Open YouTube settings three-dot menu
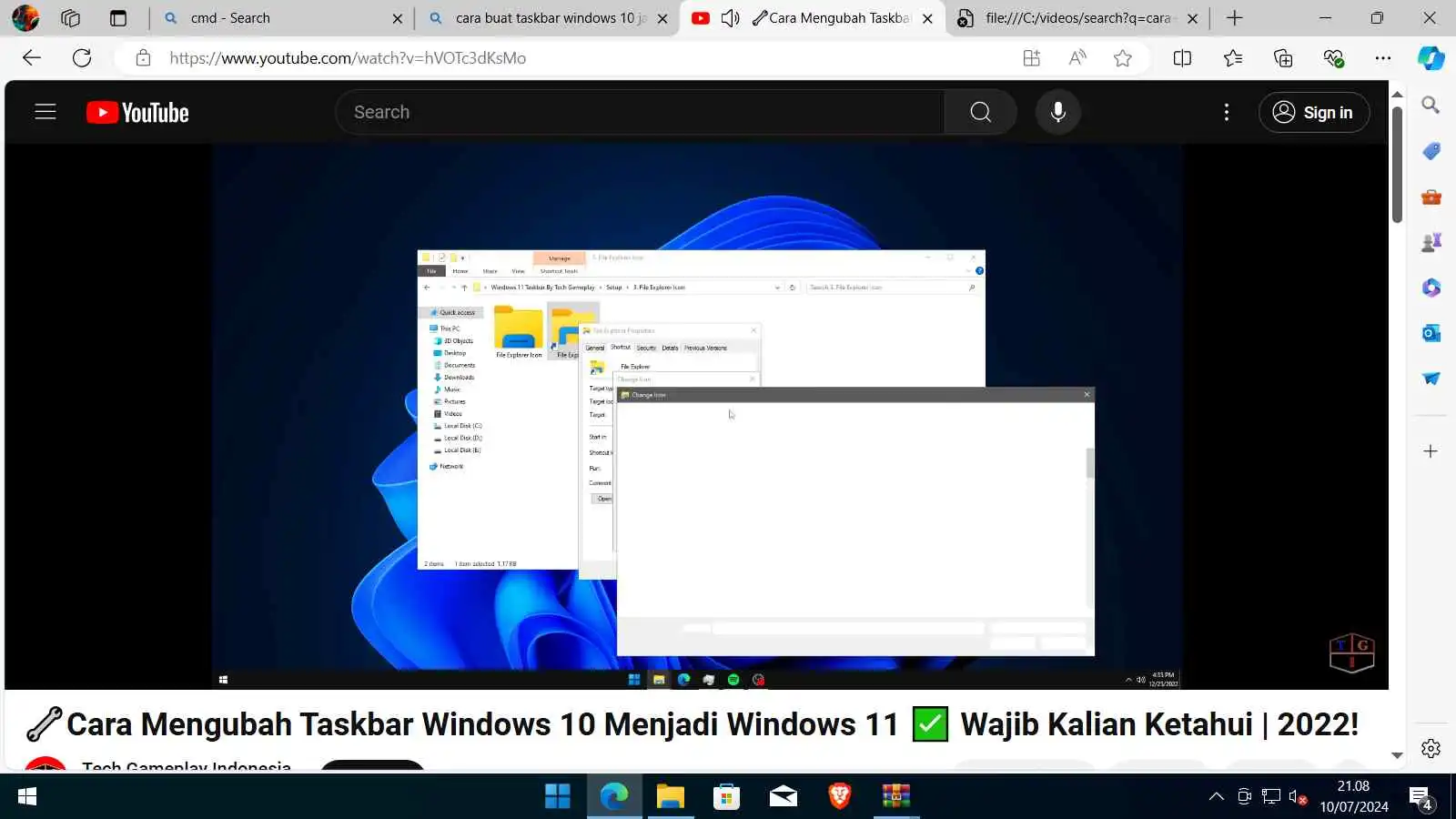Screen dimensions: 1456x819 pyautogui.click(x=1227, y=112)
